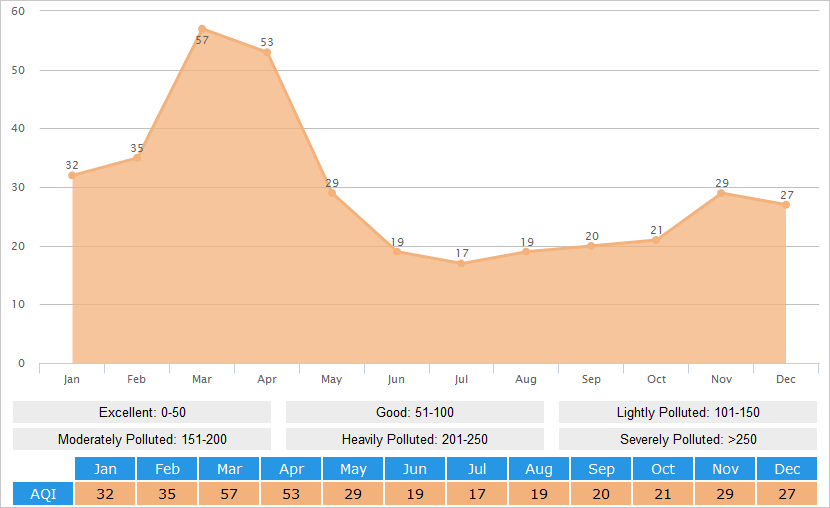Select the 'Excellent: 0-50' legend box
Screen dimensions: 830x508
click(x=142, y=412)
